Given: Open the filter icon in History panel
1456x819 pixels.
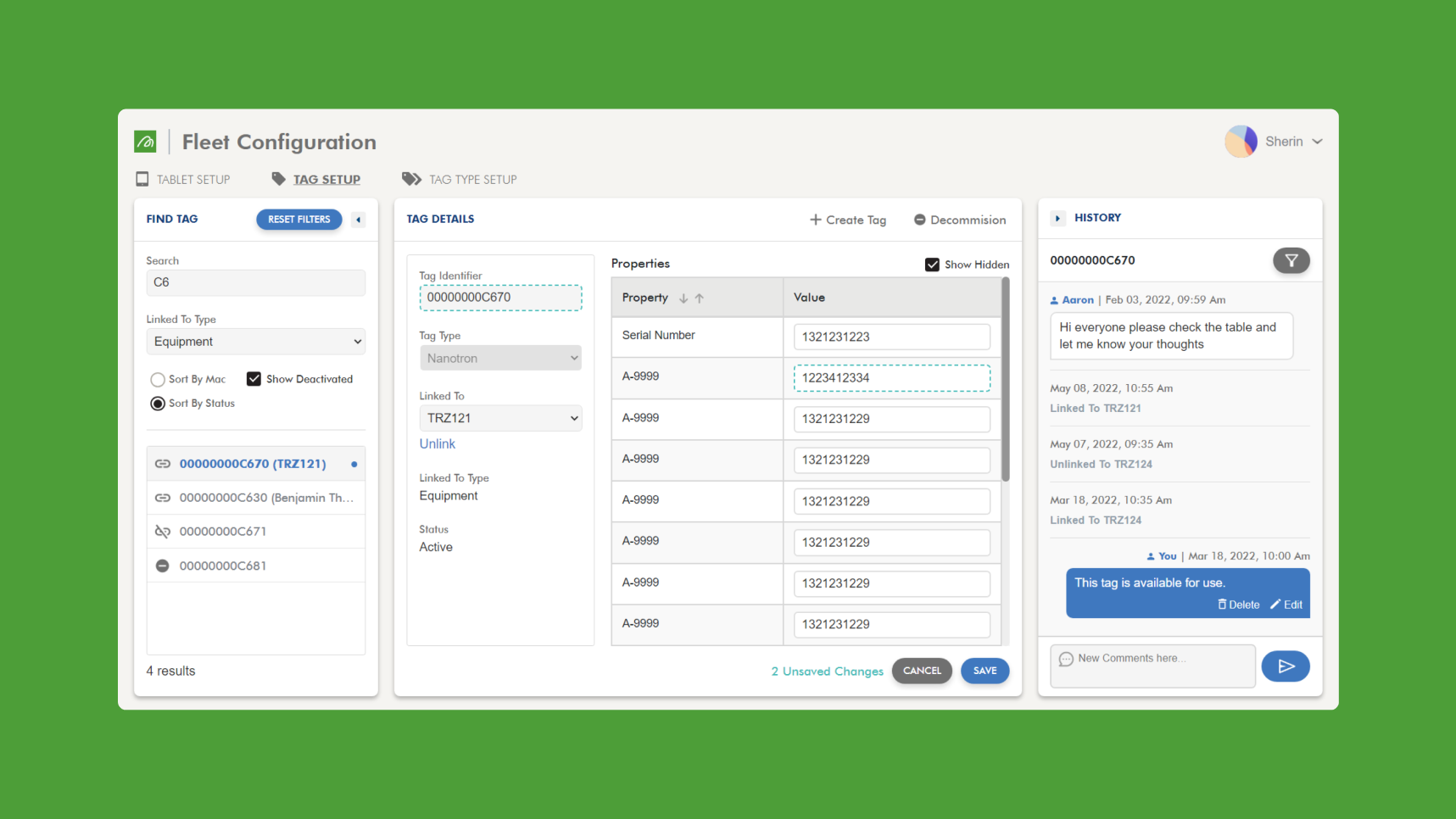Looking at the screenshot, I should tap(1291, 260).
